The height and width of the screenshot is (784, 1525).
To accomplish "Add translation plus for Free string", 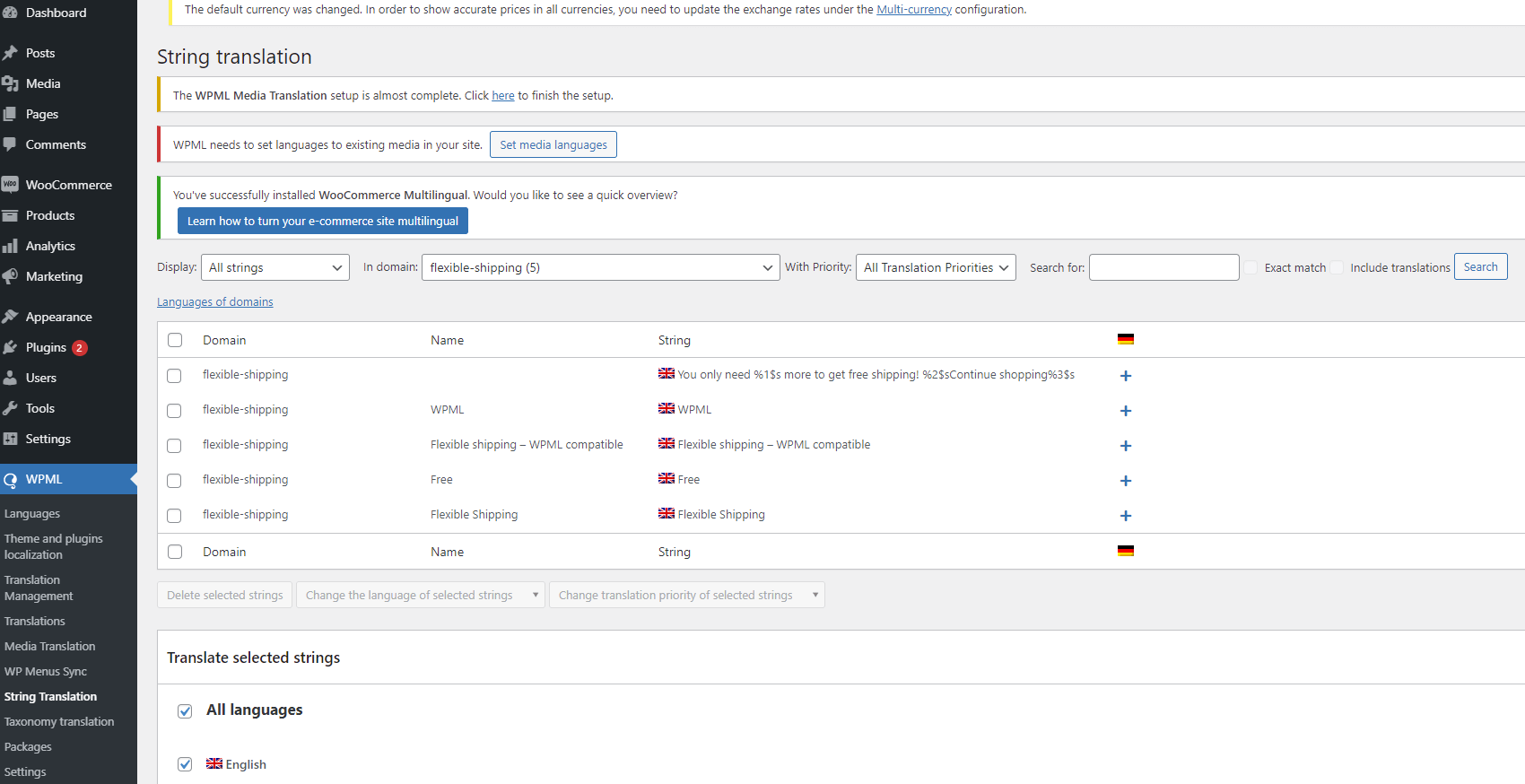I will (x=1126, y=481).
